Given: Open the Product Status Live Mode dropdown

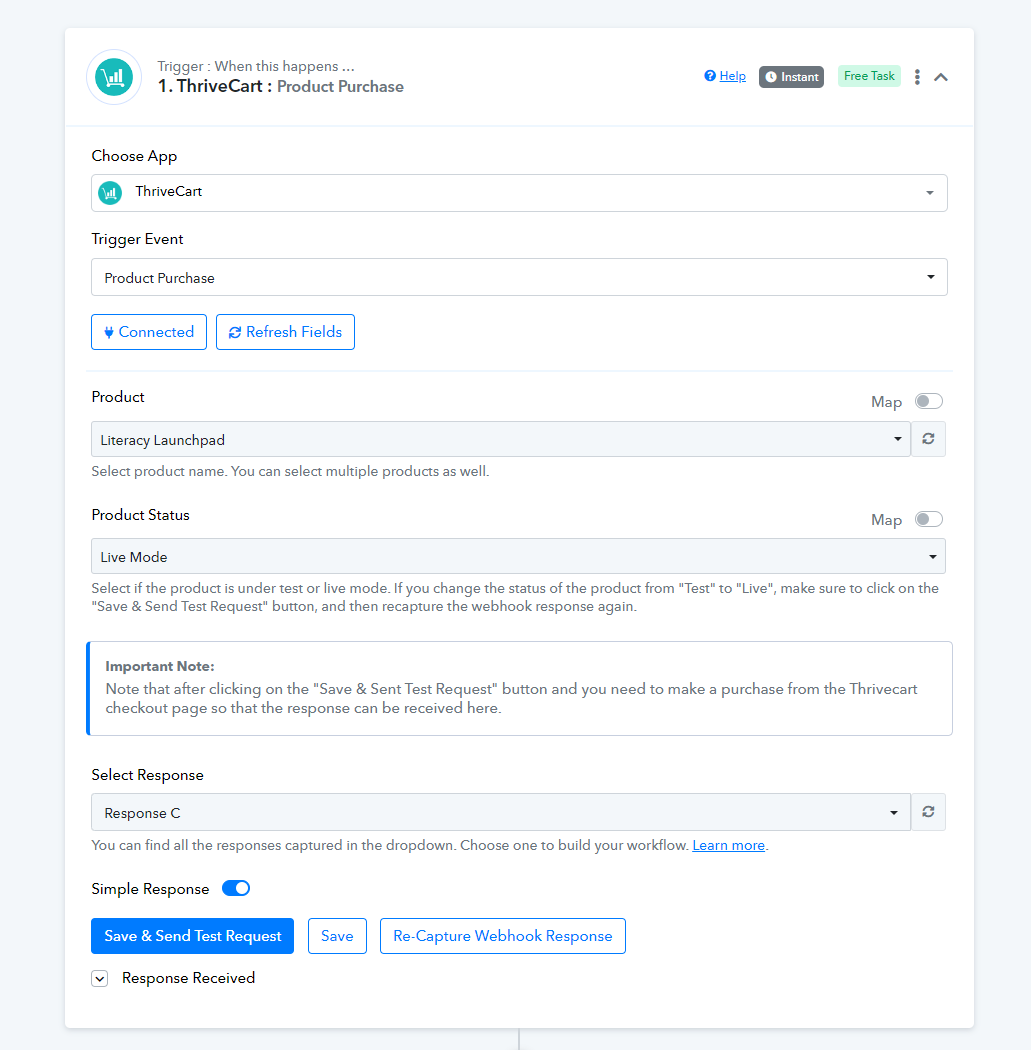Looking at the screenshot, I should pos(518,556).
